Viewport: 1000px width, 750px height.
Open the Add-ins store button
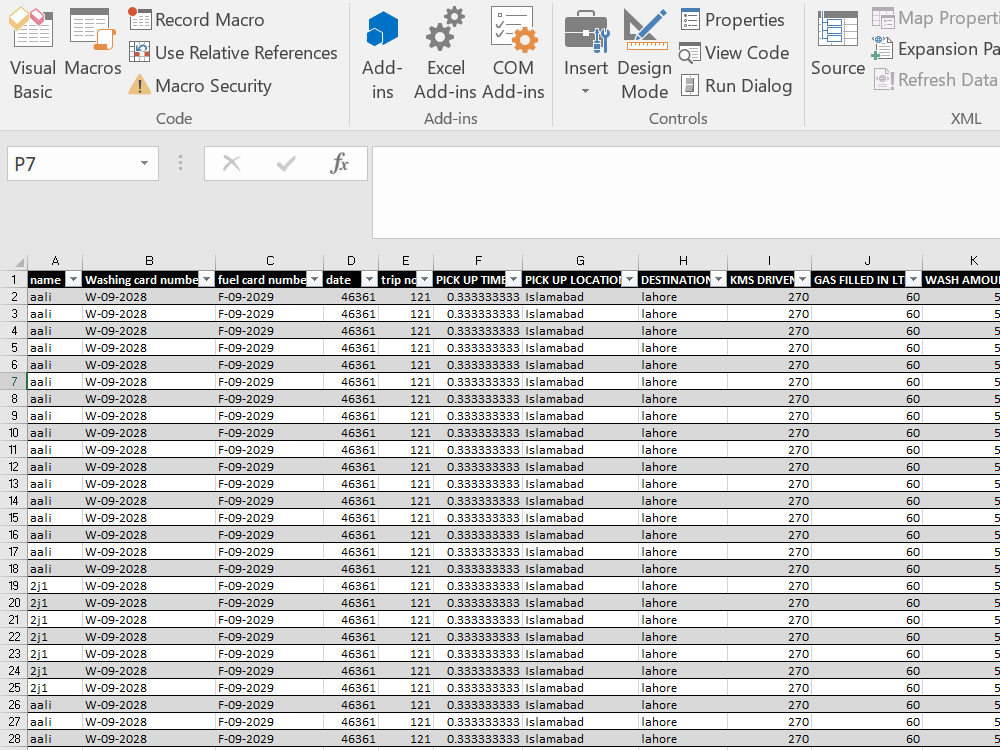coord(382,54)
